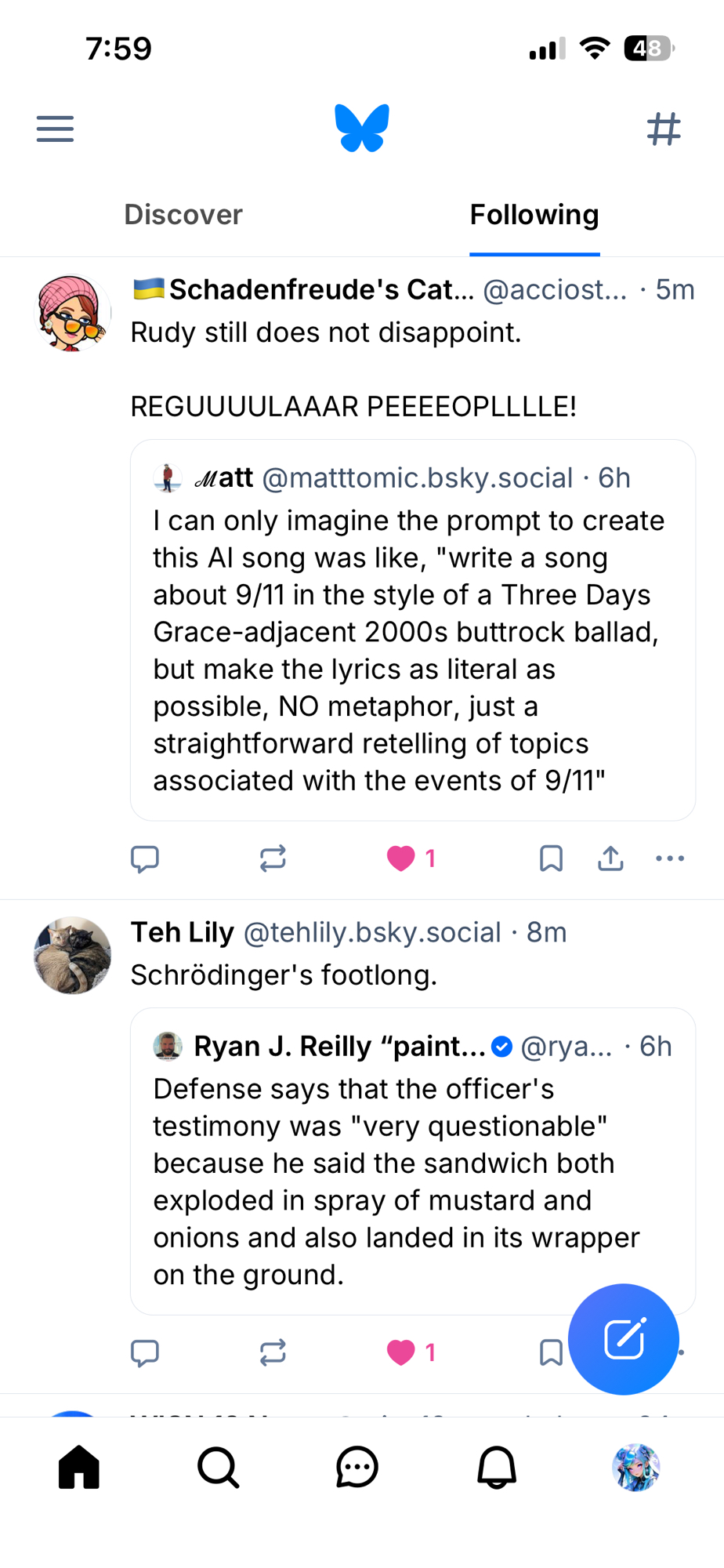Viewport: 724px width, 1568px height.
Task: Repost Teh Lily's Schrödinger's footlong post
Action: click(273, 1352)
